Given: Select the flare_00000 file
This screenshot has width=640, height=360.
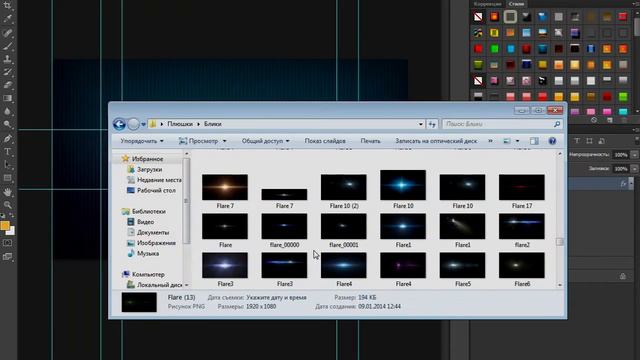Looking at the screenshot, I should (x=284, y=231).
